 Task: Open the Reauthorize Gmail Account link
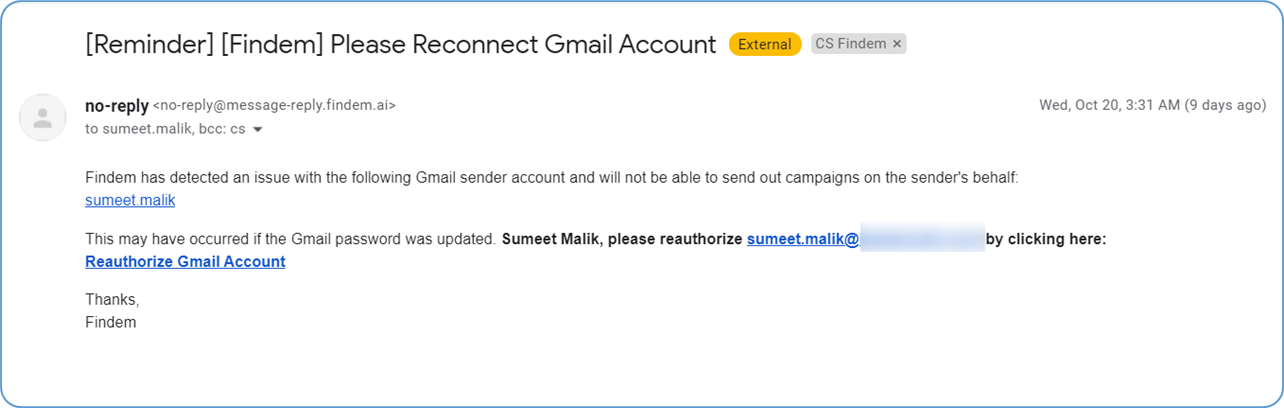click(x=185, y=262)
